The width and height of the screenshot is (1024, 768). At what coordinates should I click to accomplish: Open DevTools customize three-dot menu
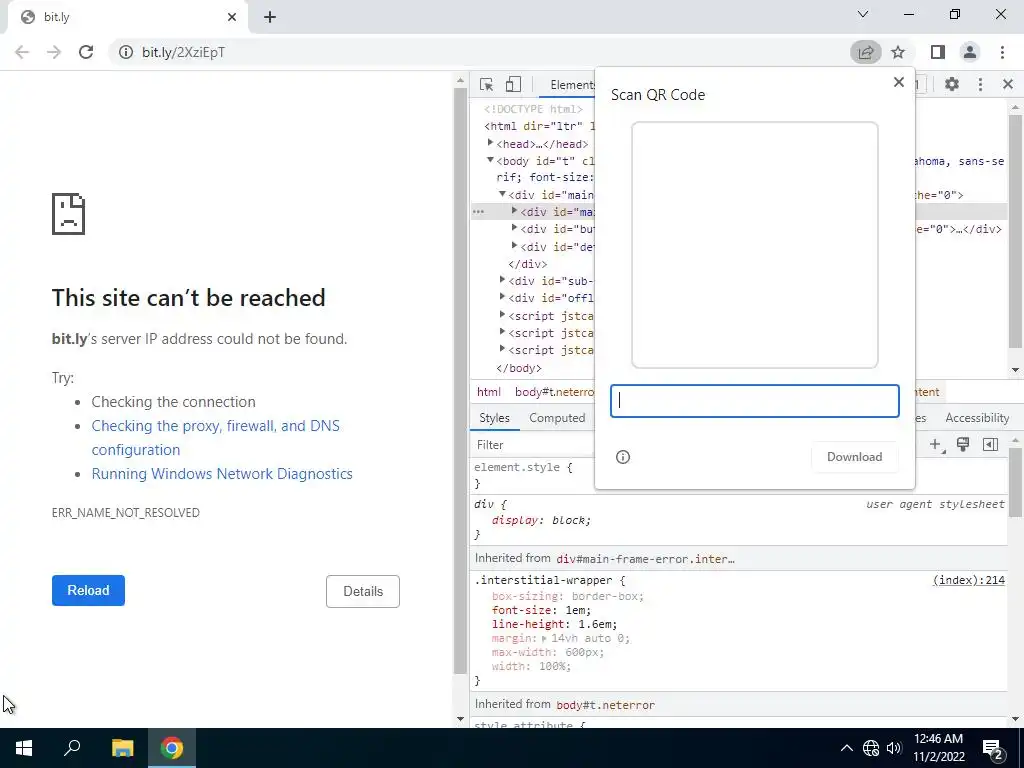(980, 84)
